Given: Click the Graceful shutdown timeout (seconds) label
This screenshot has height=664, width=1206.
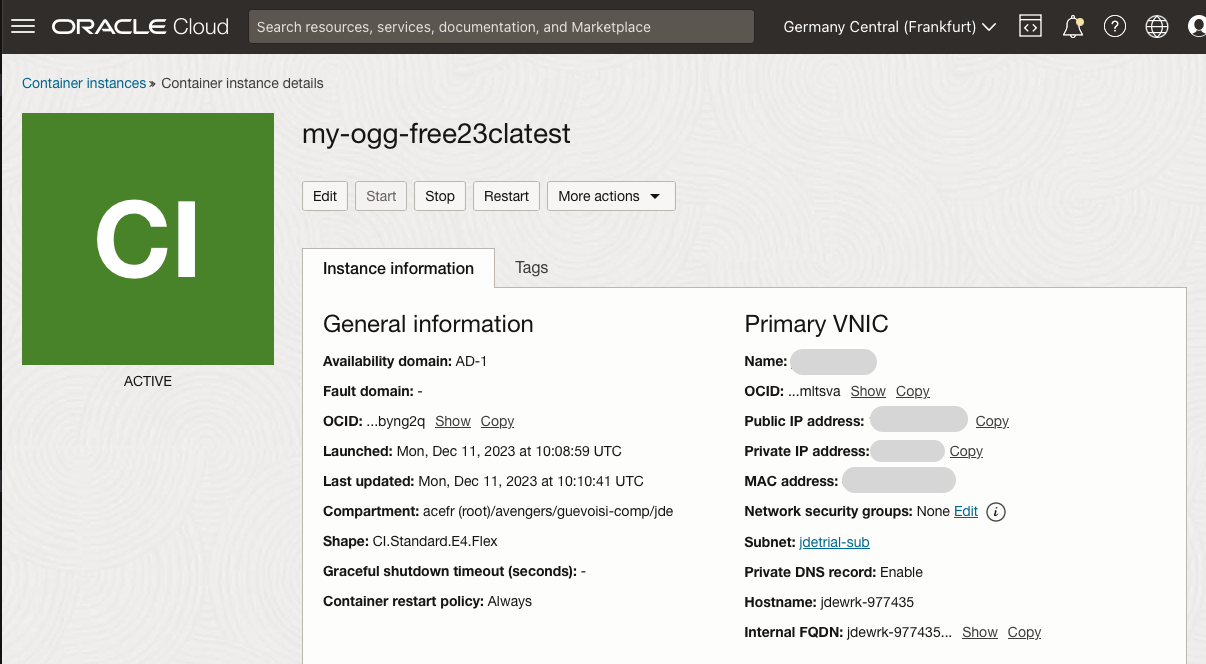Looking at the screenshot, I should pos(450,571).
